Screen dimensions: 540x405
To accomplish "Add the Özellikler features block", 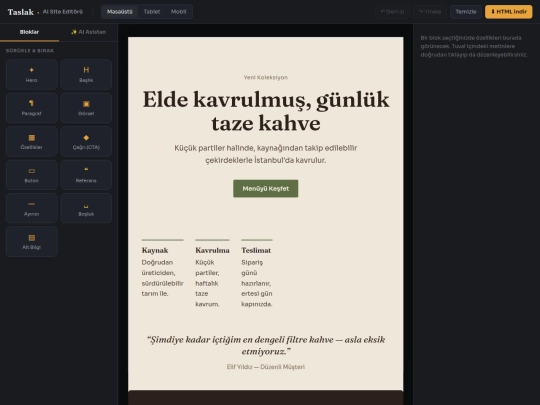I will click(31, 141).
